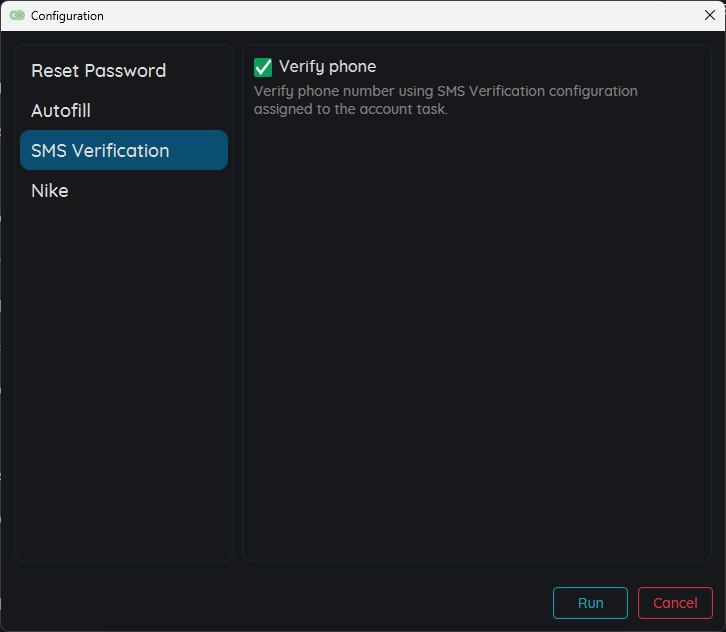
Task: Click the Verify phone label text
Action: tap(327, 67)
